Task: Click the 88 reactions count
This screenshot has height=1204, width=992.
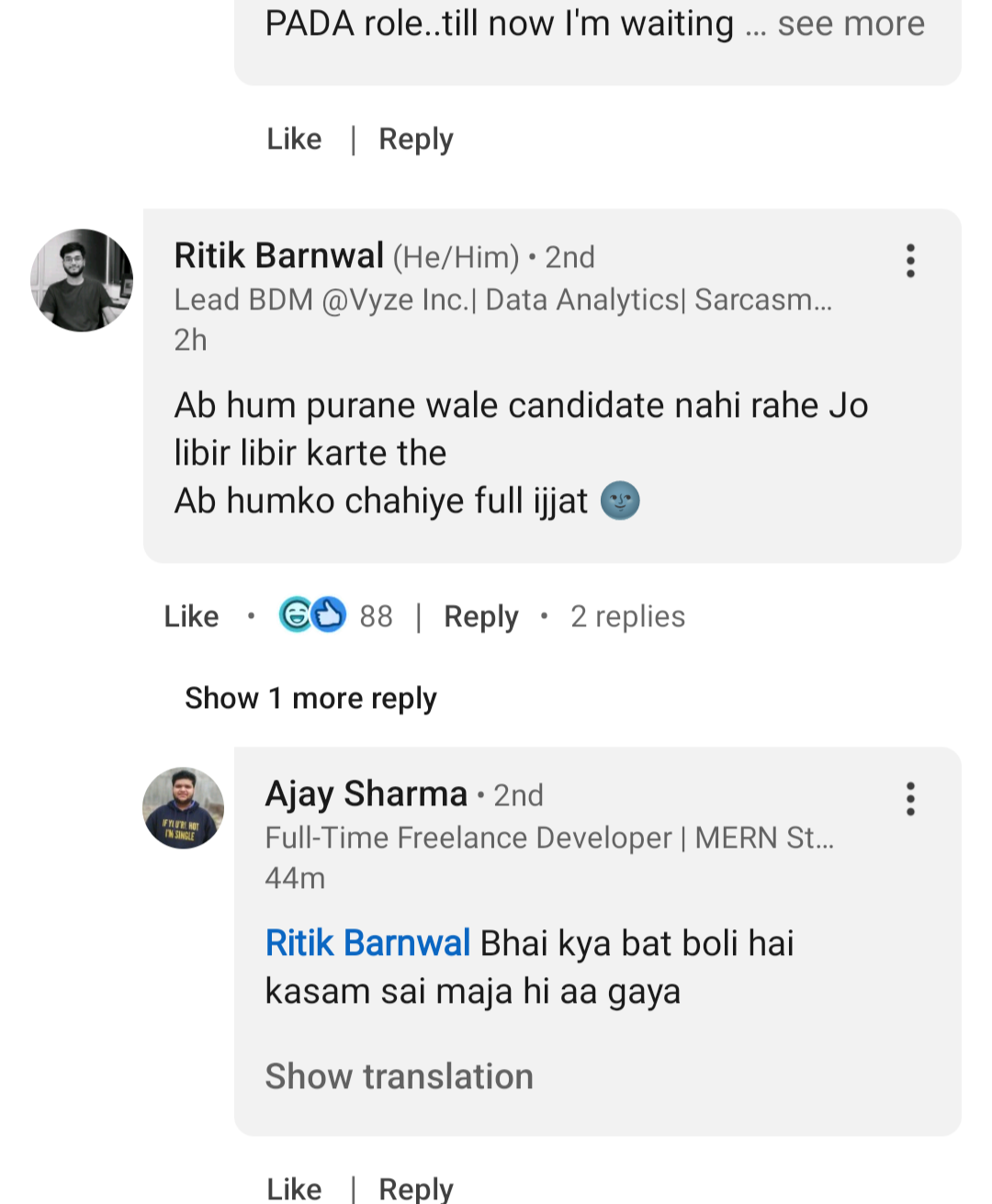Action: [x=376, y=616]
